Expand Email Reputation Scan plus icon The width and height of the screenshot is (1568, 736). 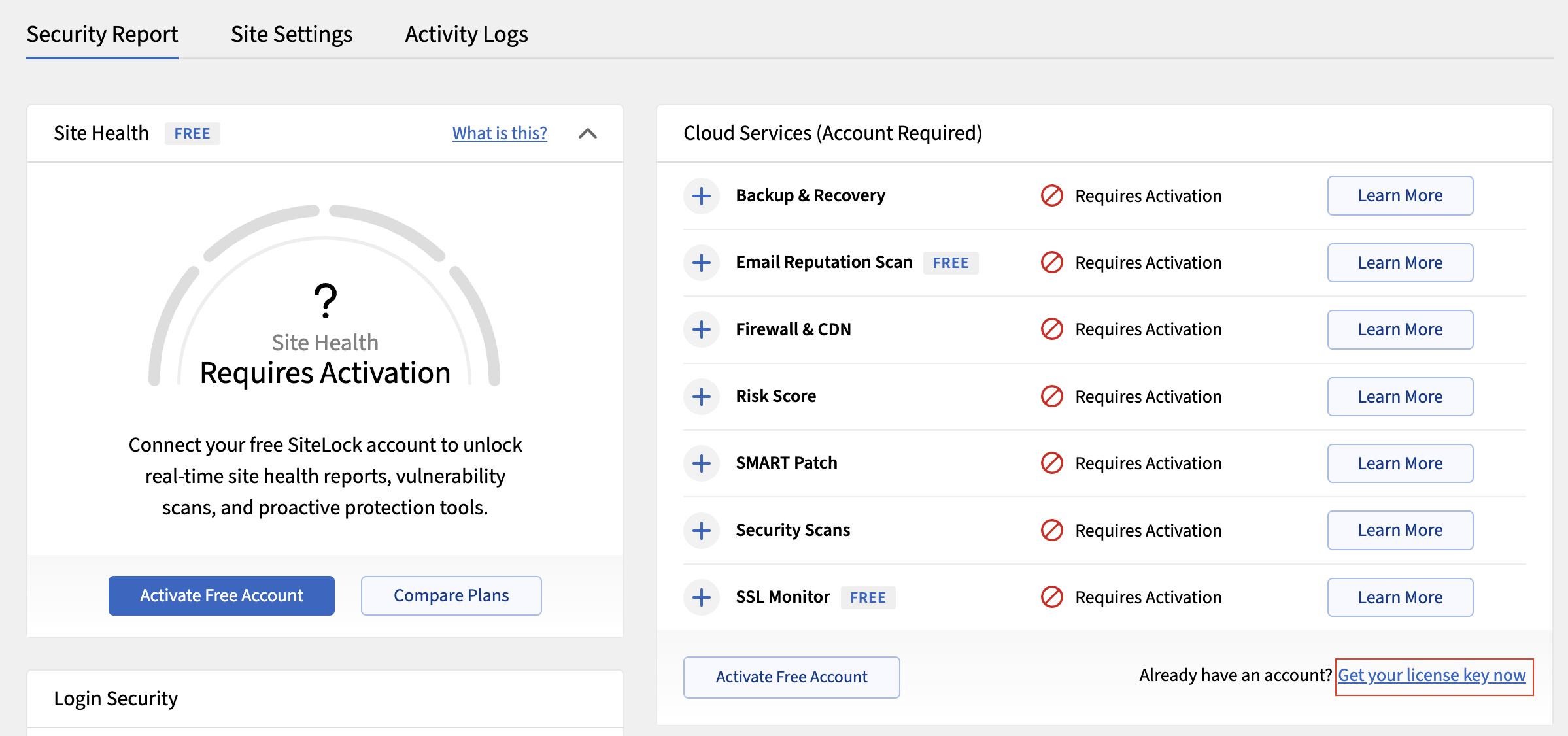702,263
